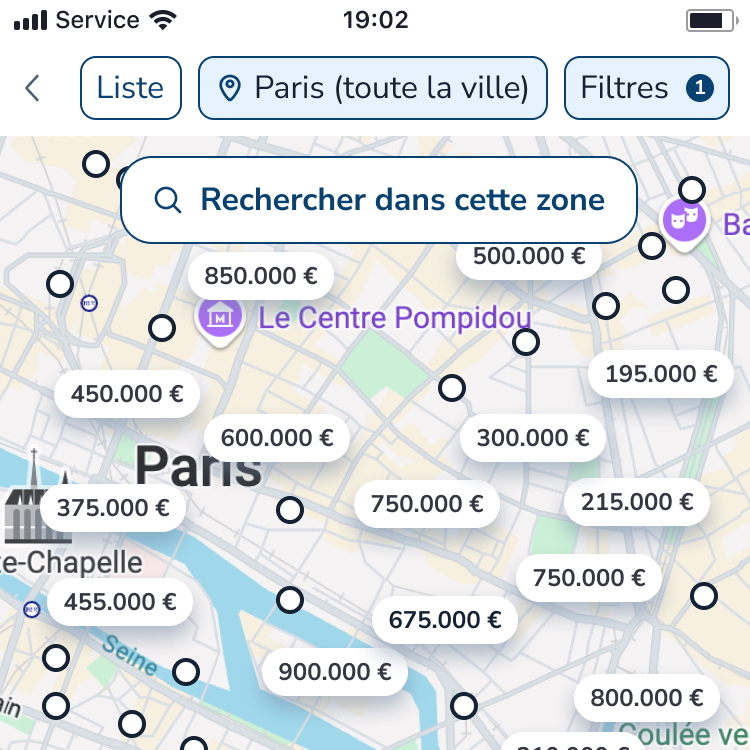Screen dimensions: 750x750
Task: Switch to Liste view
Action: tap(130, 88)
